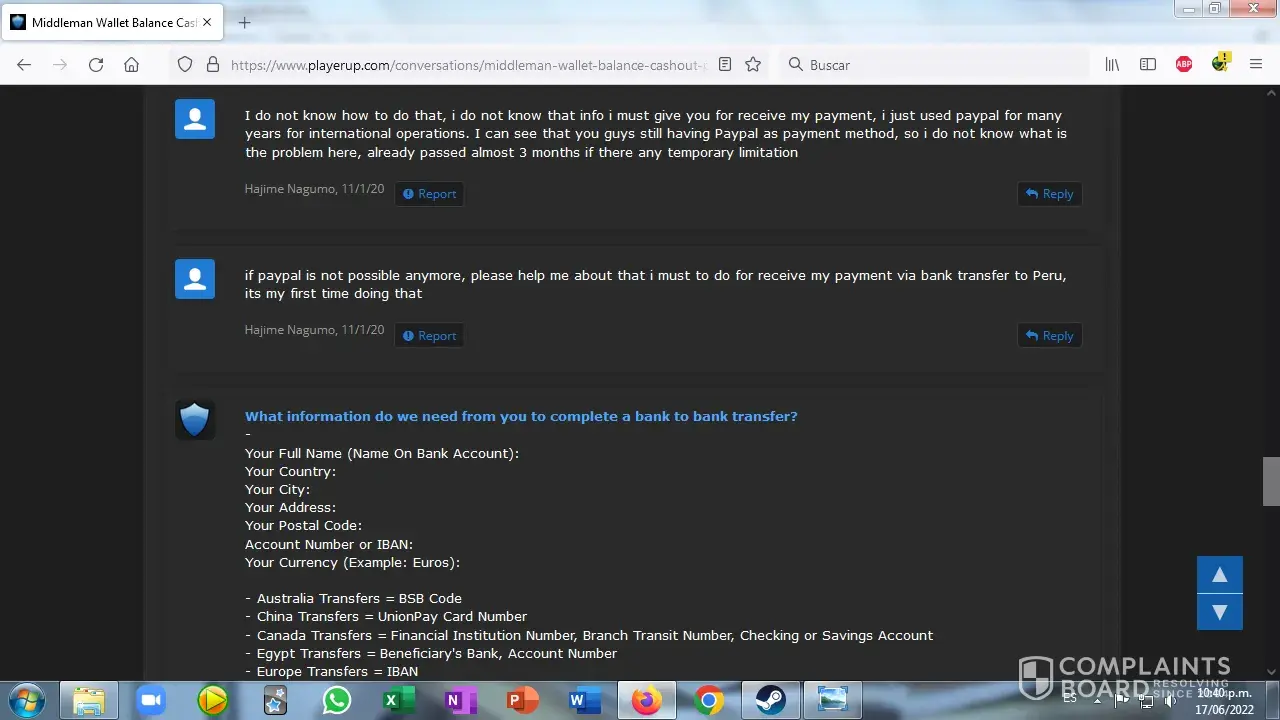Jump to page bottom with down arrow
The image size is (1280, 720).
pyautogui.click(x=1220, y=612)
